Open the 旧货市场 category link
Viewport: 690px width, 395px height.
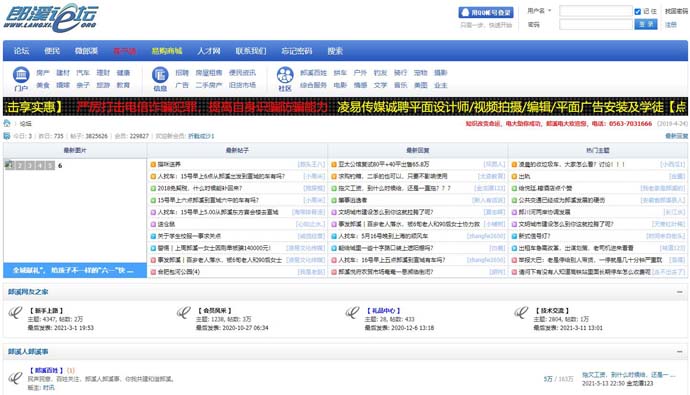click(242, 85)
